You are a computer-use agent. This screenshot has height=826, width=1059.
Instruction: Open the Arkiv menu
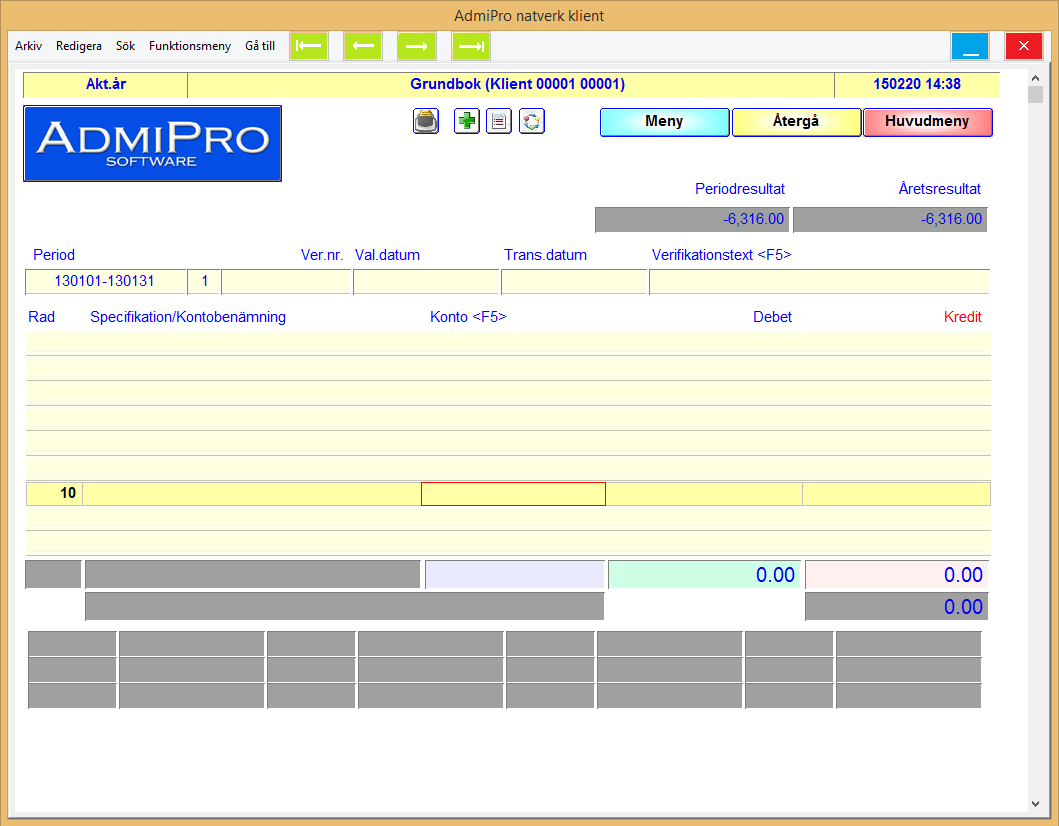(x=28, y=46)
